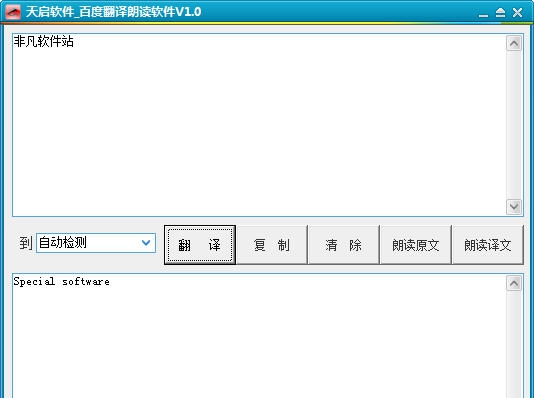Image resolution: width=534 pixels, height=398 pixels.
Task: Click the window title 天启软件_百度翻译朗读软件V1.0
Action: point(113,12)
